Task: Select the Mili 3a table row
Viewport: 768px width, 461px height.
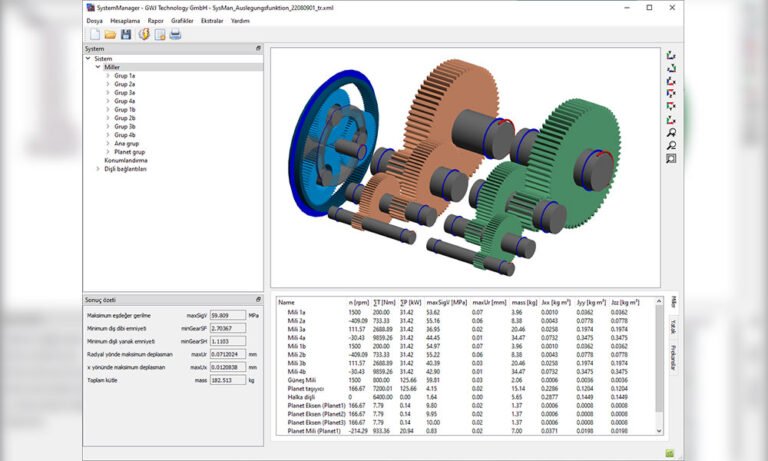Action: [x=465, y=329]
